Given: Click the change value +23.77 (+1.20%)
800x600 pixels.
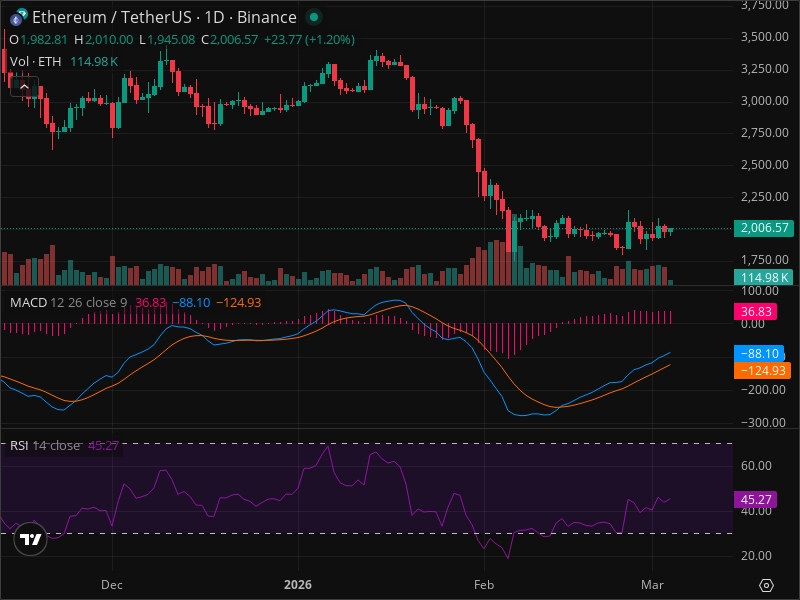Looking at the screenshot, I should pyautogui.click(x=309, y=40).
